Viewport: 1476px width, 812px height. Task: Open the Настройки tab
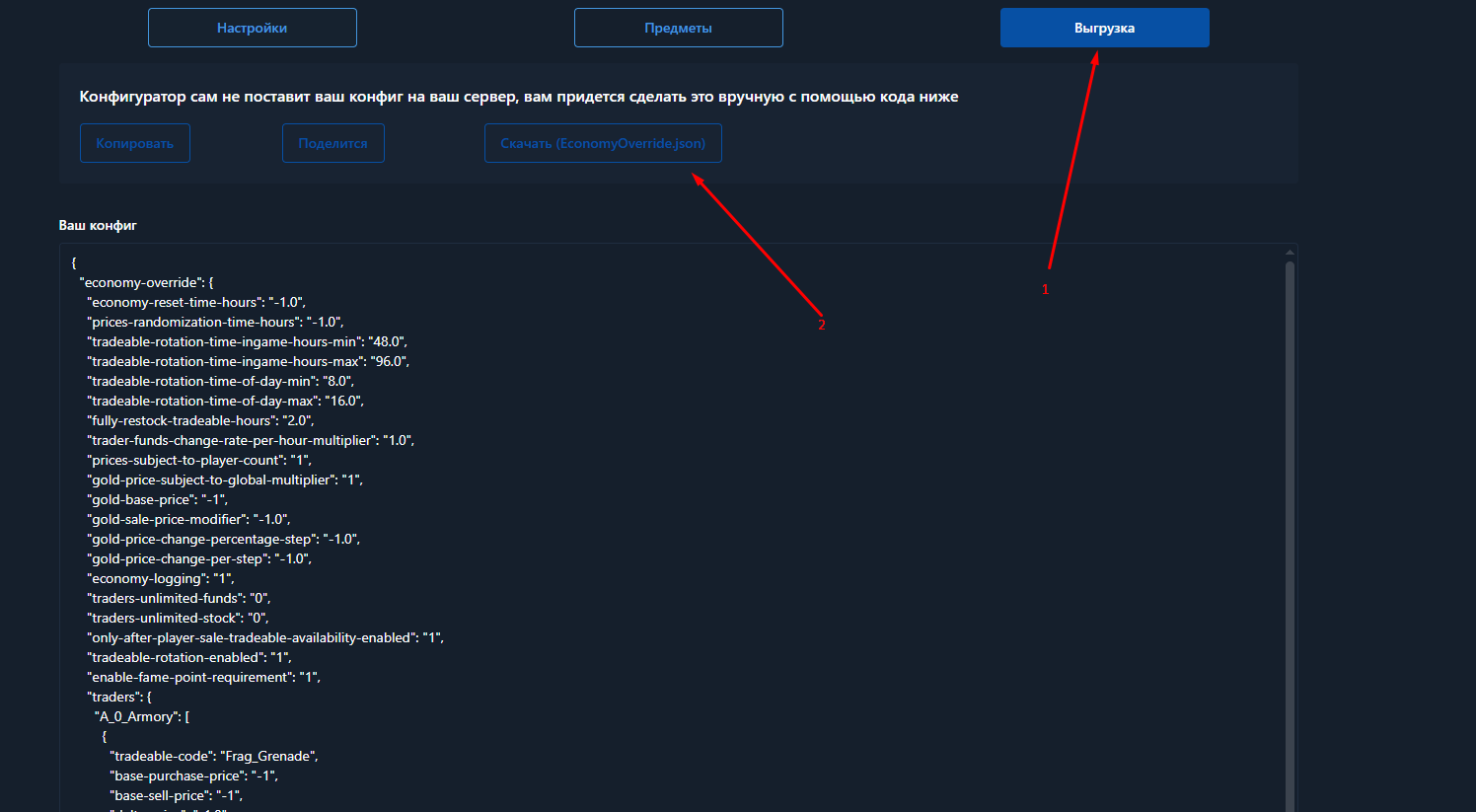(x=252, y=28)
